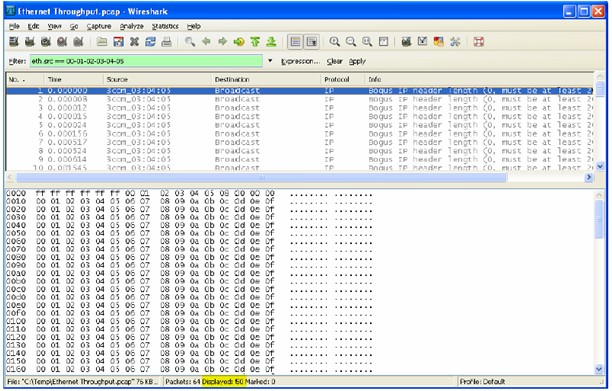Sort by the Time column header
Screen dimensions: 612x391
click(73, 79)
